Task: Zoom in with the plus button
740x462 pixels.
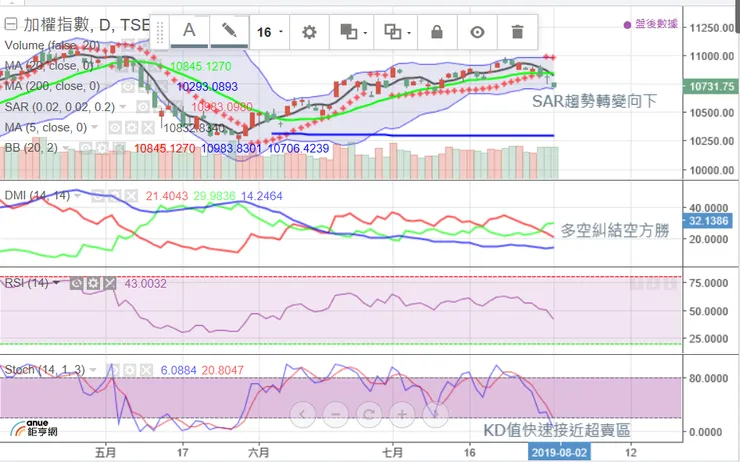Action: 402,415
